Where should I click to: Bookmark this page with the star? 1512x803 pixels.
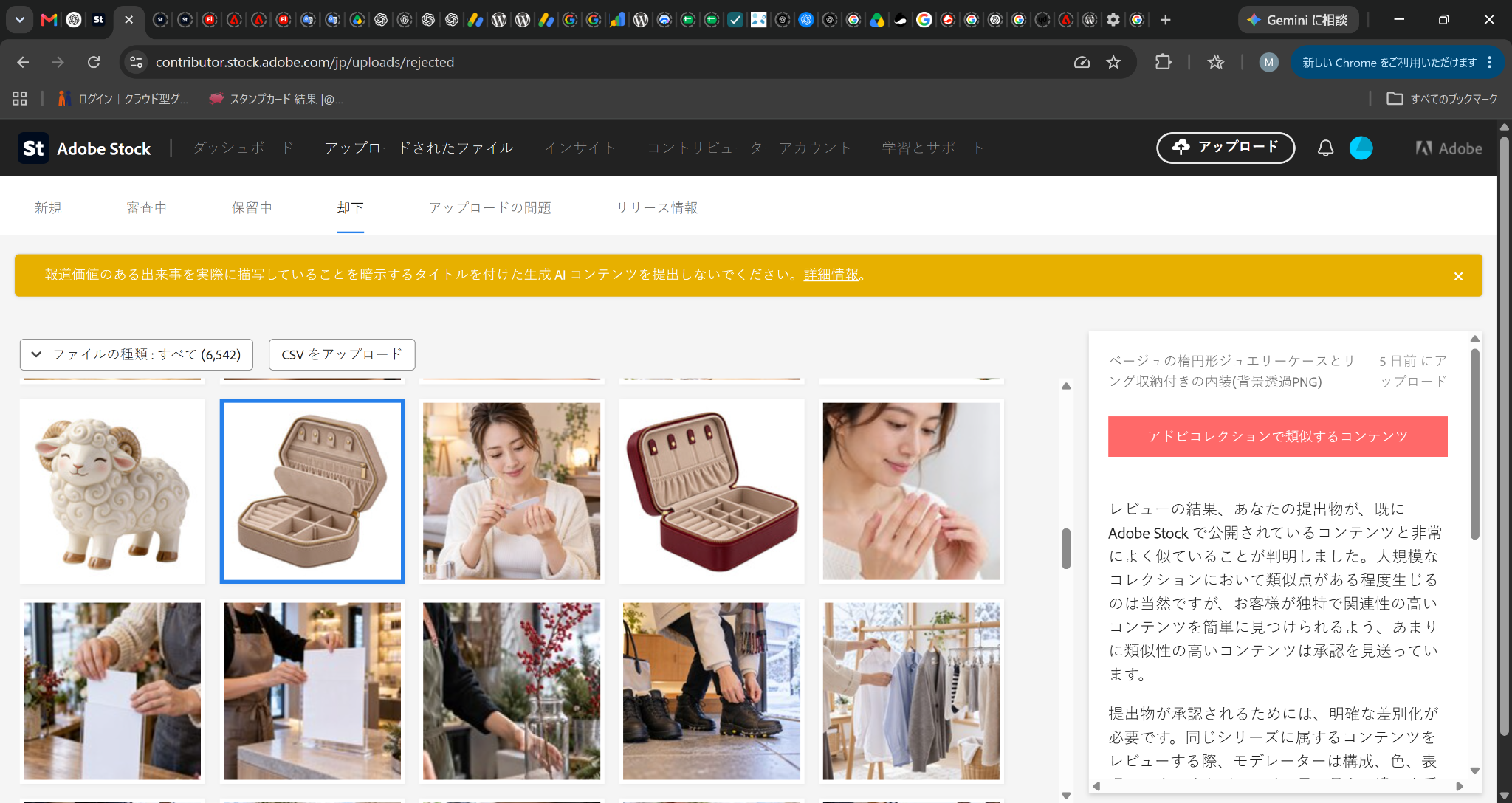1113,62
